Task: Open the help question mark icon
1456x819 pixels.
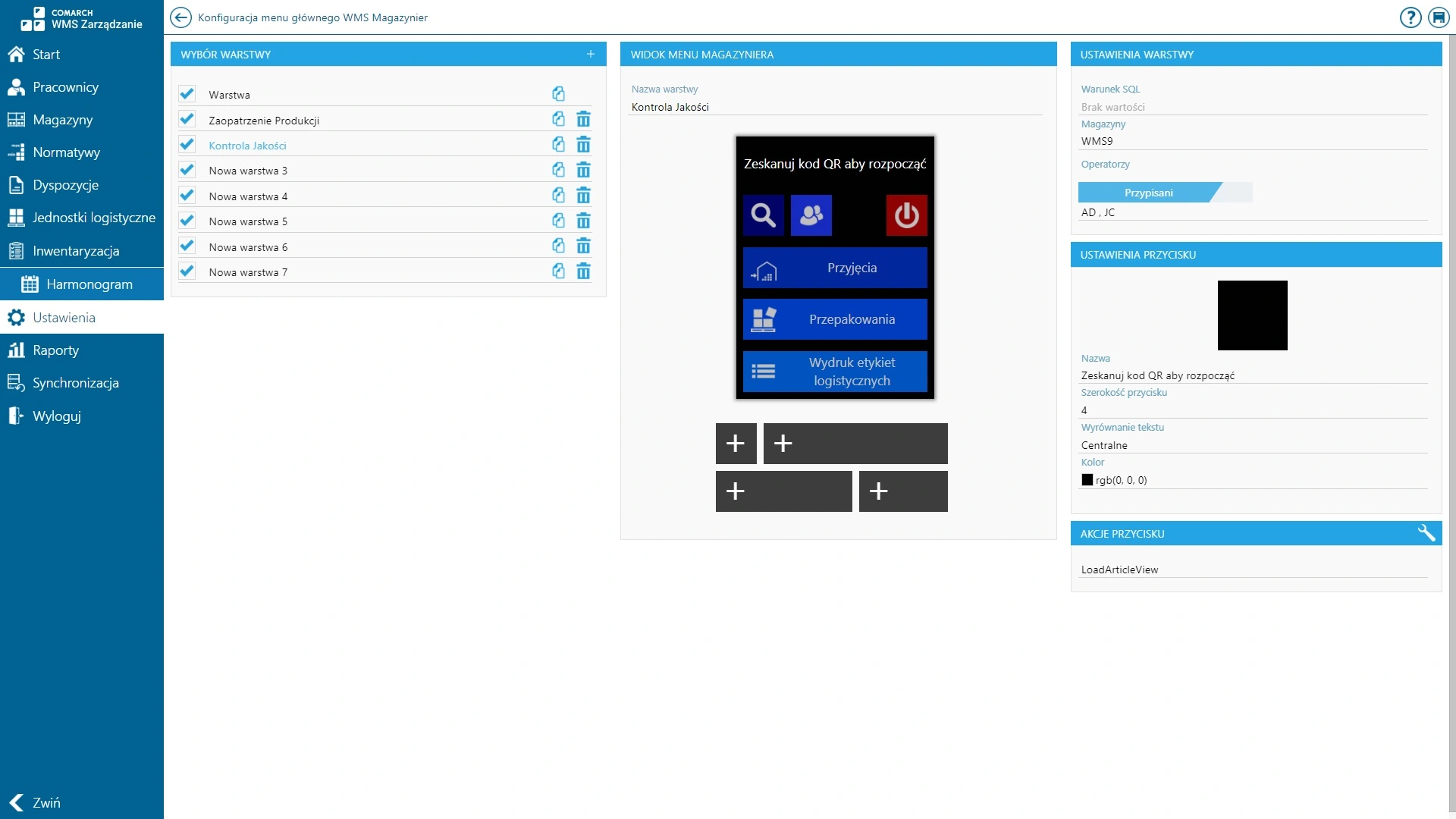Action: pyautogui.click(x=1410, y=17)
